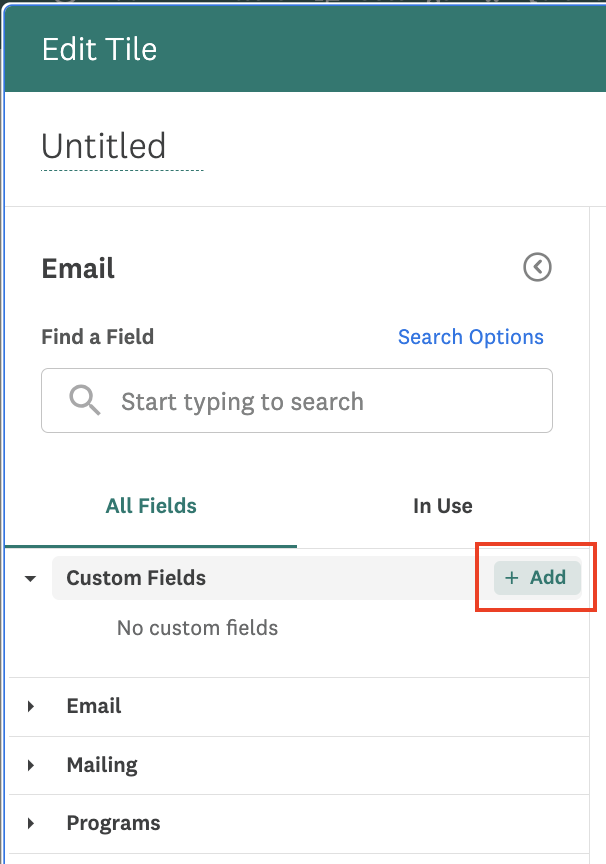Viewport: 606px width, 864px height.
Task: Select the Custom Fields row label
Action: (x=136, y=578)
